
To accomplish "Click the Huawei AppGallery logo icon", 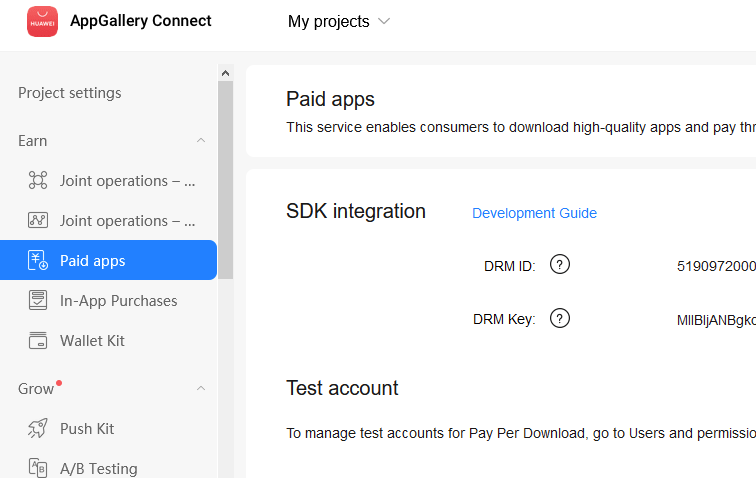I will pyautogui.click(x=42, y=21).
